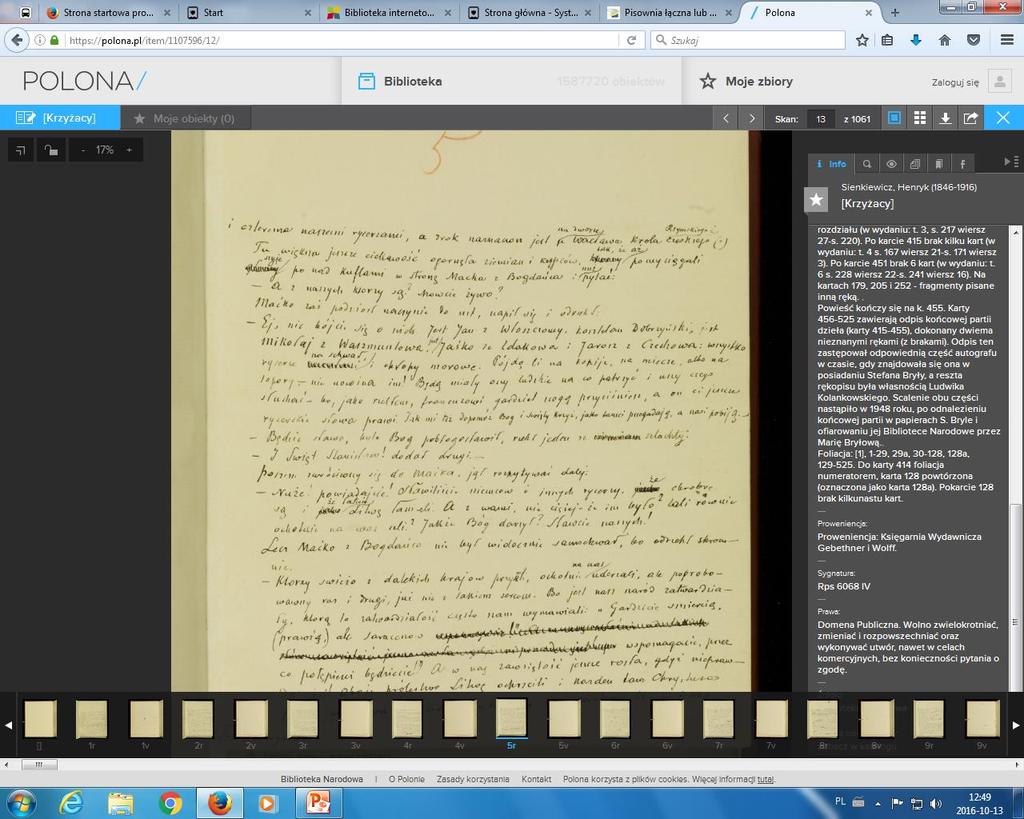Screen dimensions: 1024x819
Task: Select thumbnail for page 2r
Action: point(198,719)
